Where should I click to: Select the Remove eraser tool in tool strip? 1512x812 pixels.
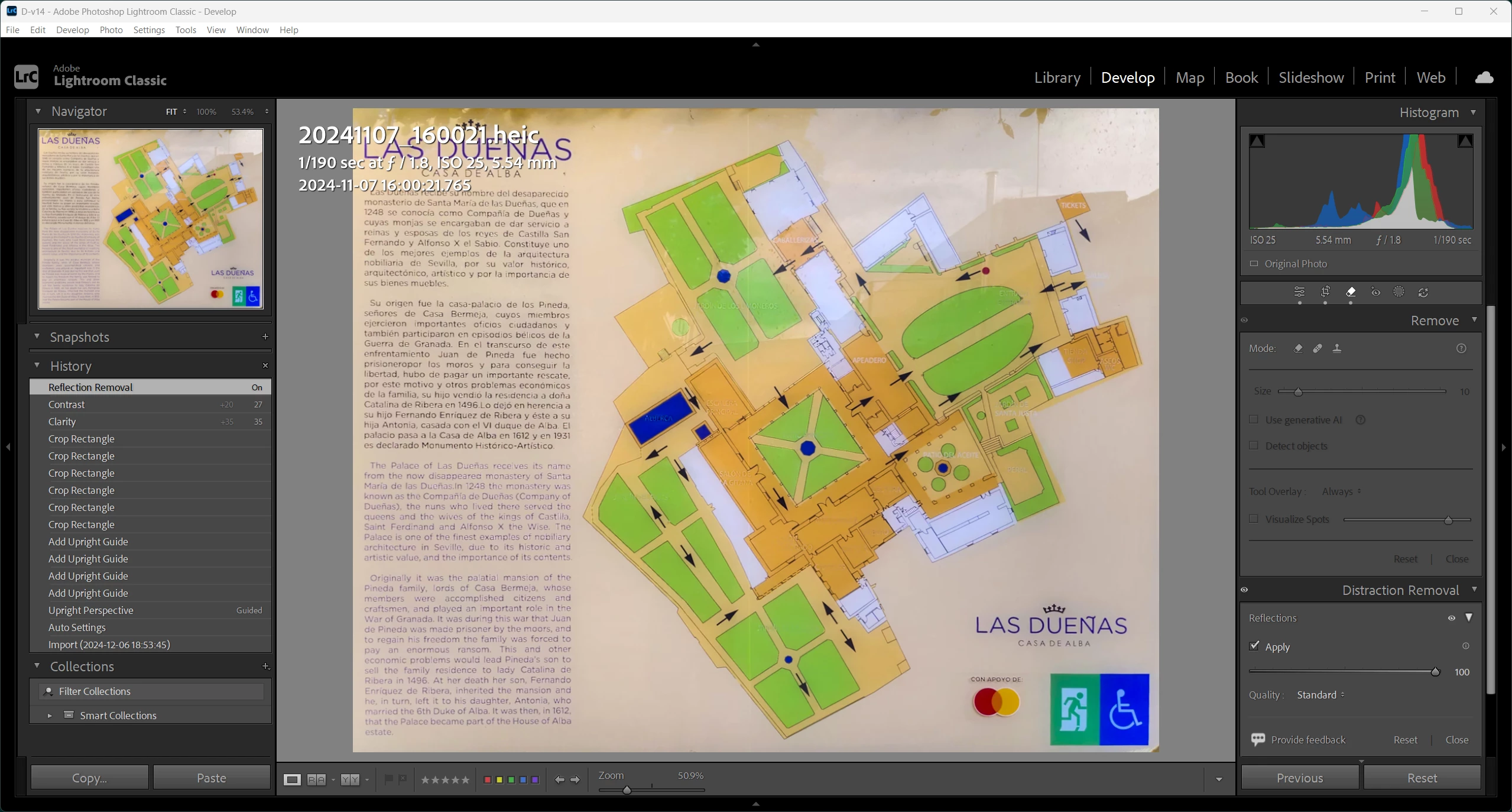click(1351, 292)
